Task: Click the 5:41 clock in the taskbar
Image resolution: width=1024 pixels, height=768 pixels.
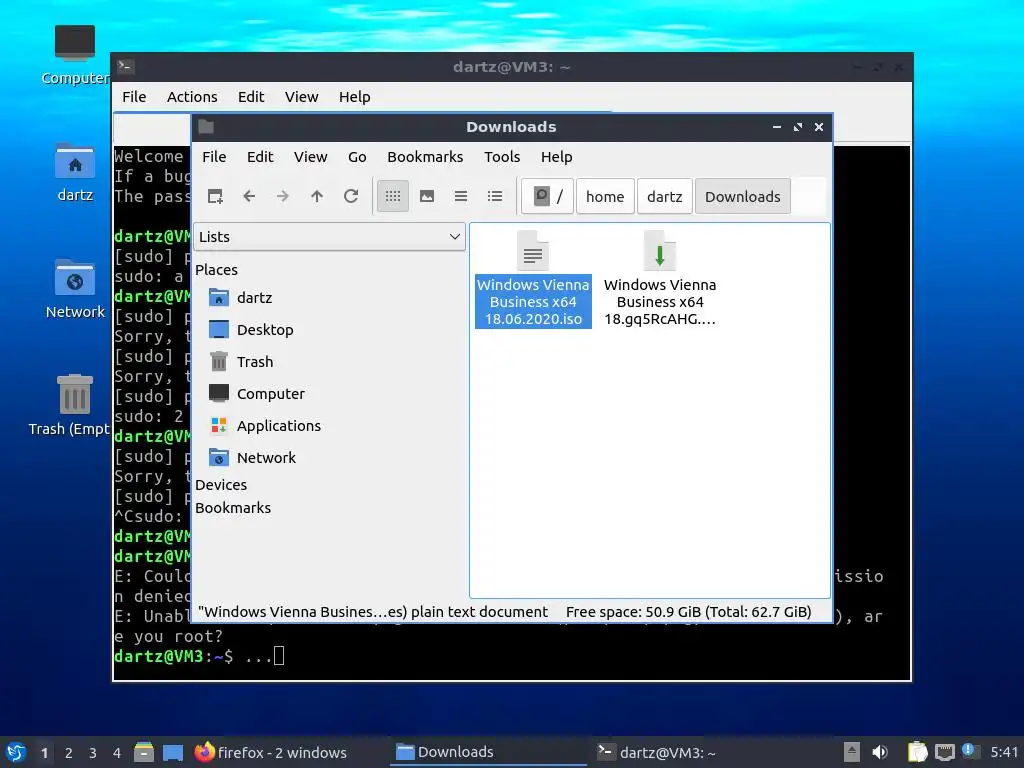Action: click(1004, 752)
